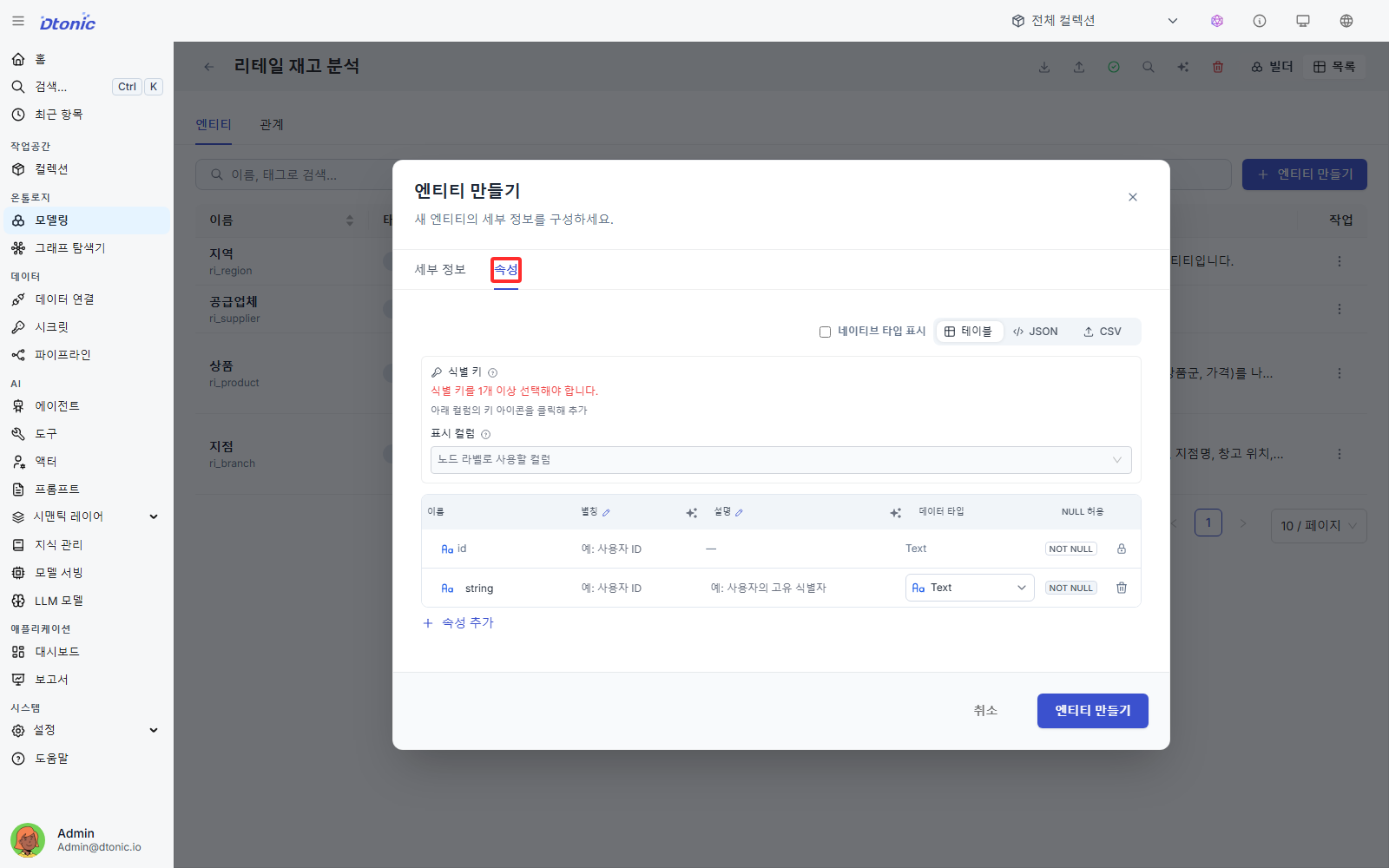Click the info icon next to 식별 키
The width and height of the screenshot is (1389, 868).
click(492, 372)
